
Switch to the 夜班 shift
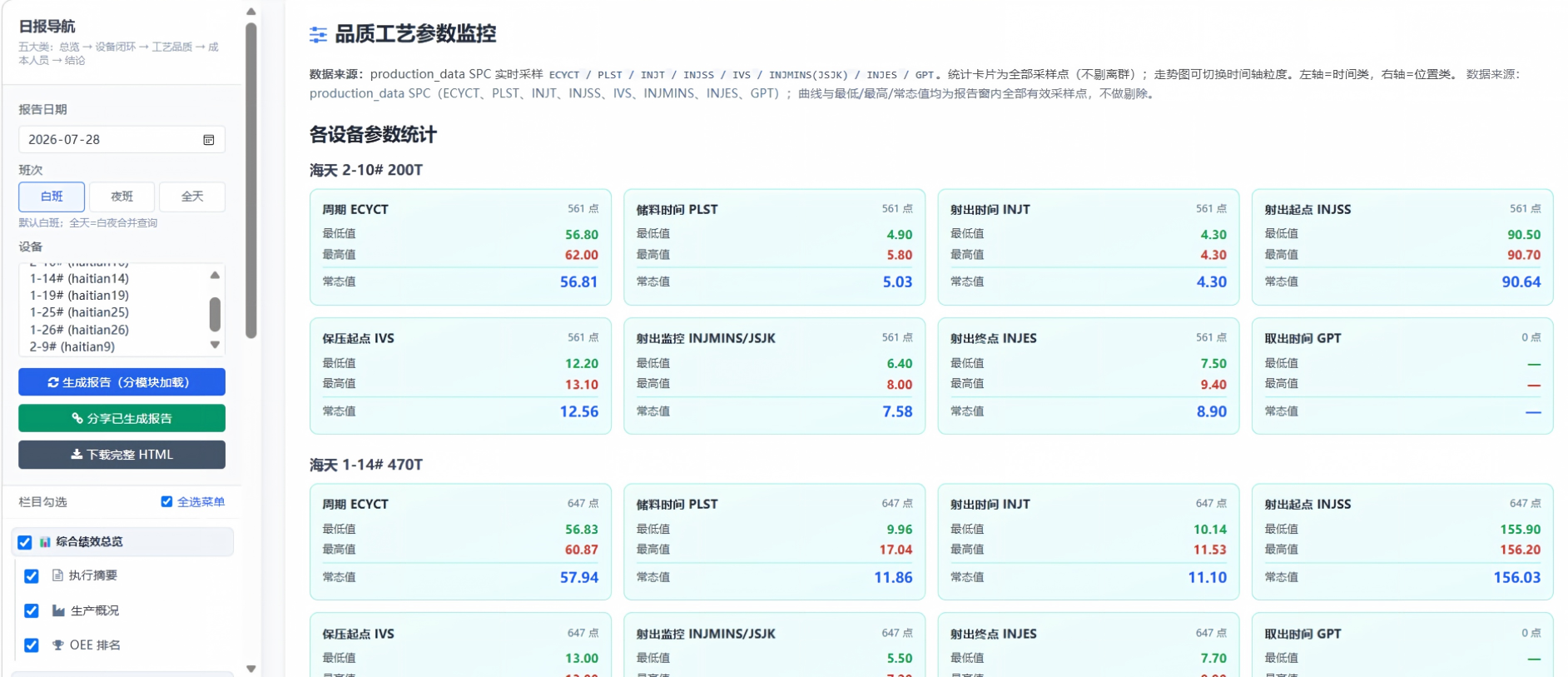coord(122,197)
